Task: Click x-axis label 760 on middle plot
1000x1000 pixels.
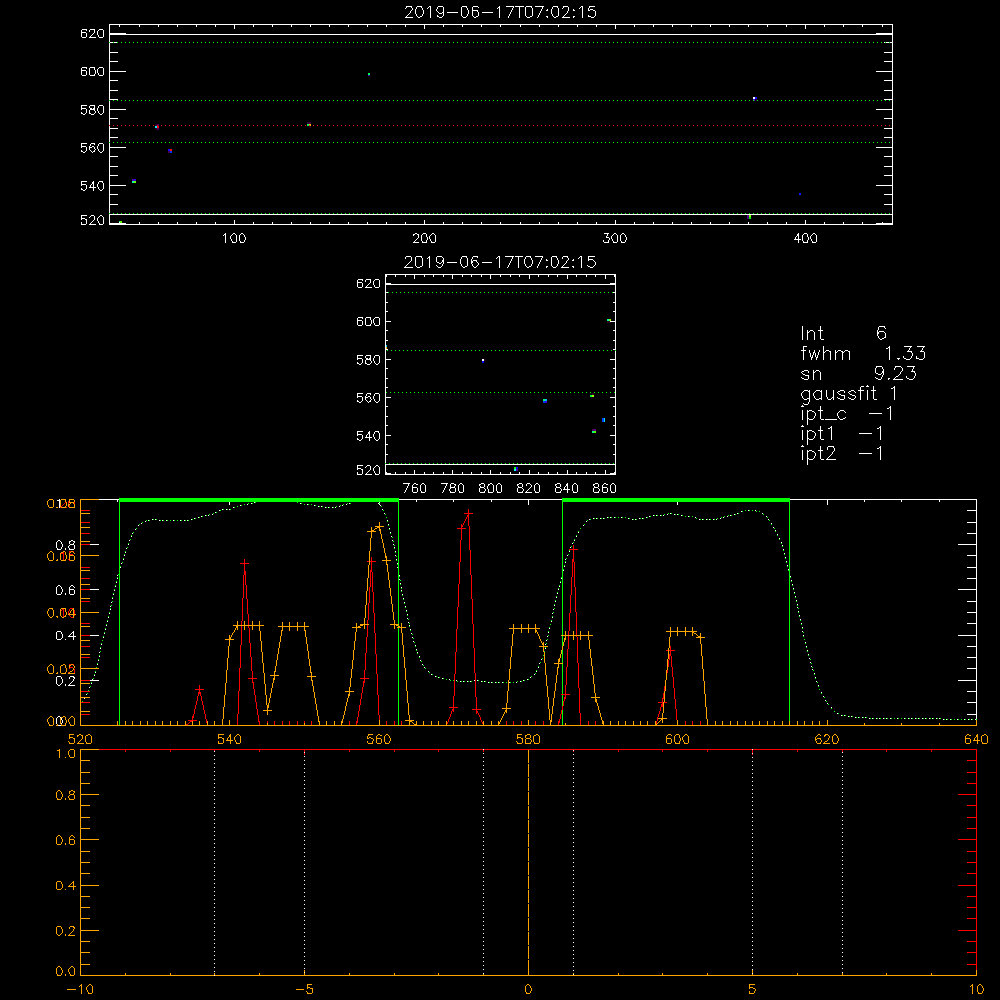Action: pos(415,489)
